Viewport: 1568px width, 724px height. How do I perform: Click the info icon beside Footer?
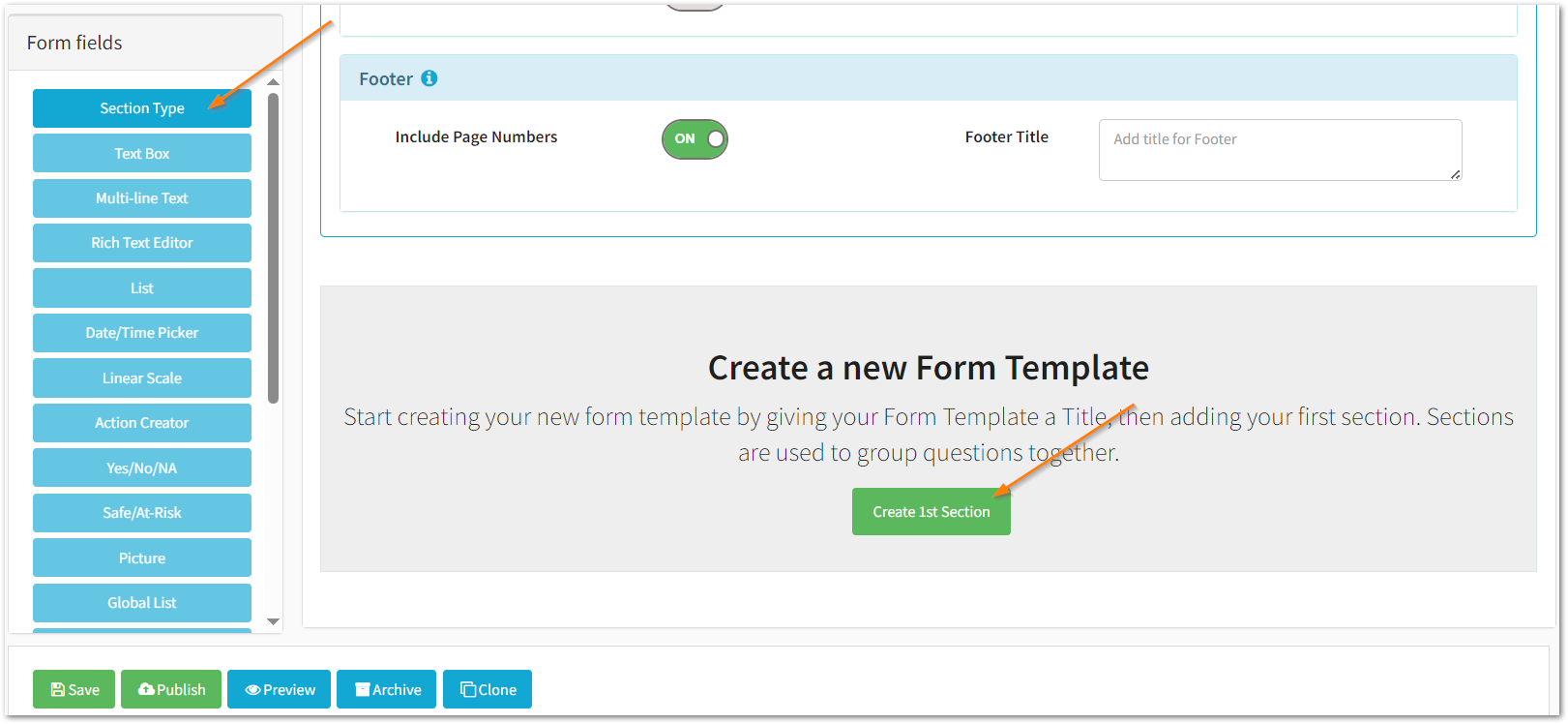tap(429, 78)
